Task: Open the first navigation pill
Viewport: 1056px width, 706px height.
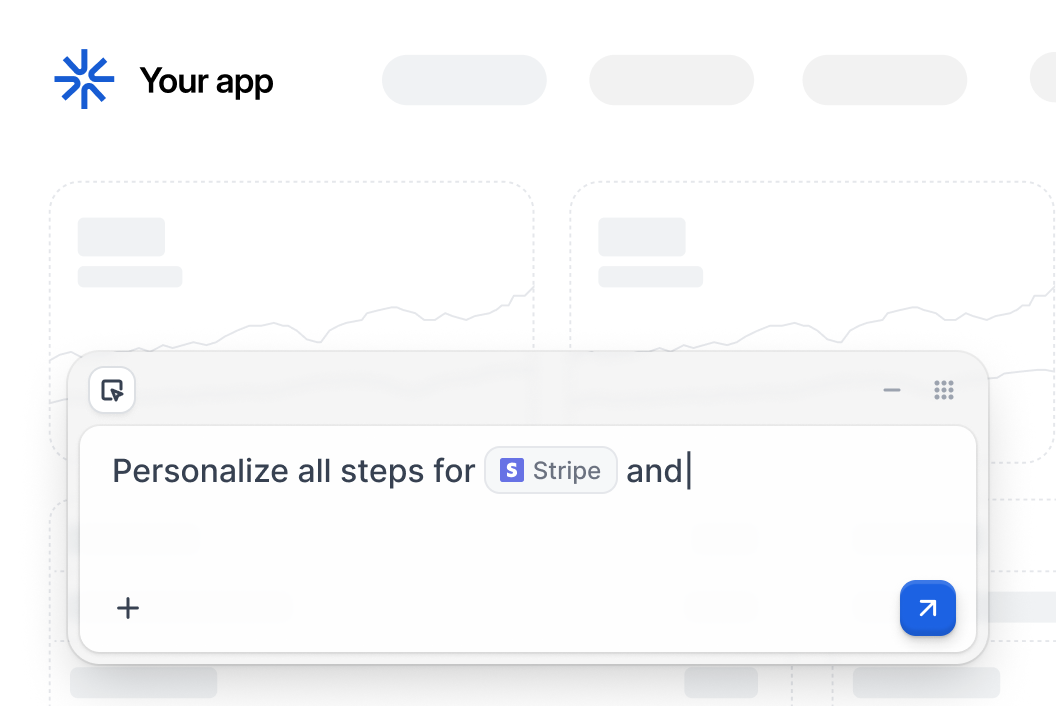Action: [464, 80]
